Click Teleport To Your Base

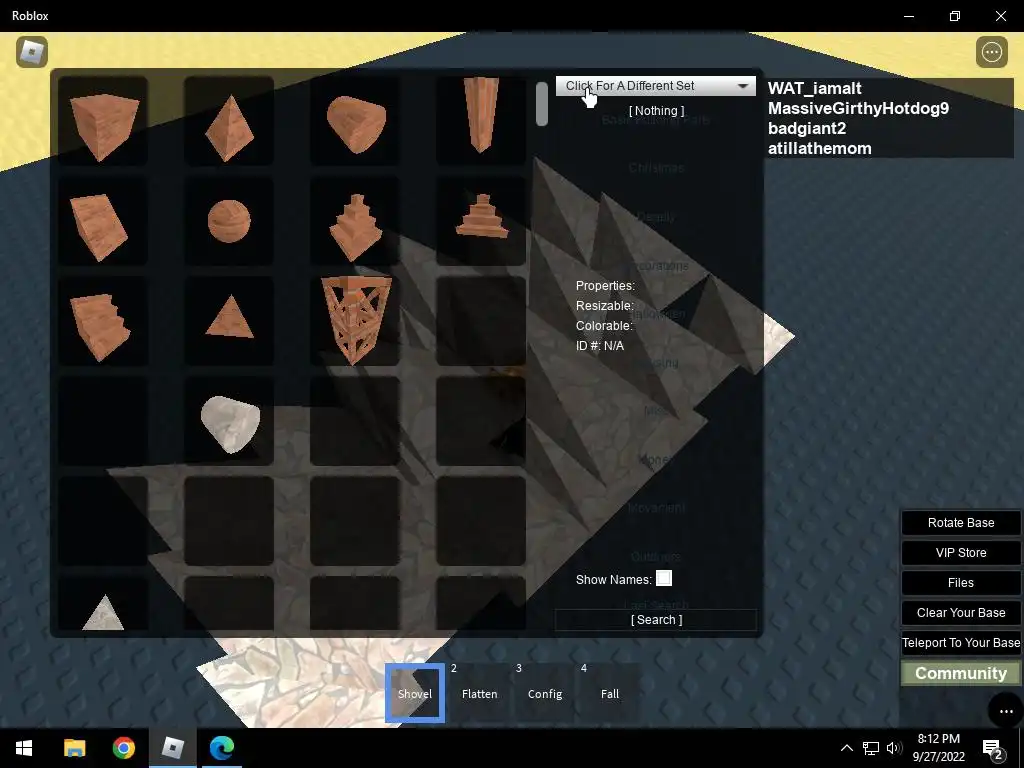click(961, 643)
